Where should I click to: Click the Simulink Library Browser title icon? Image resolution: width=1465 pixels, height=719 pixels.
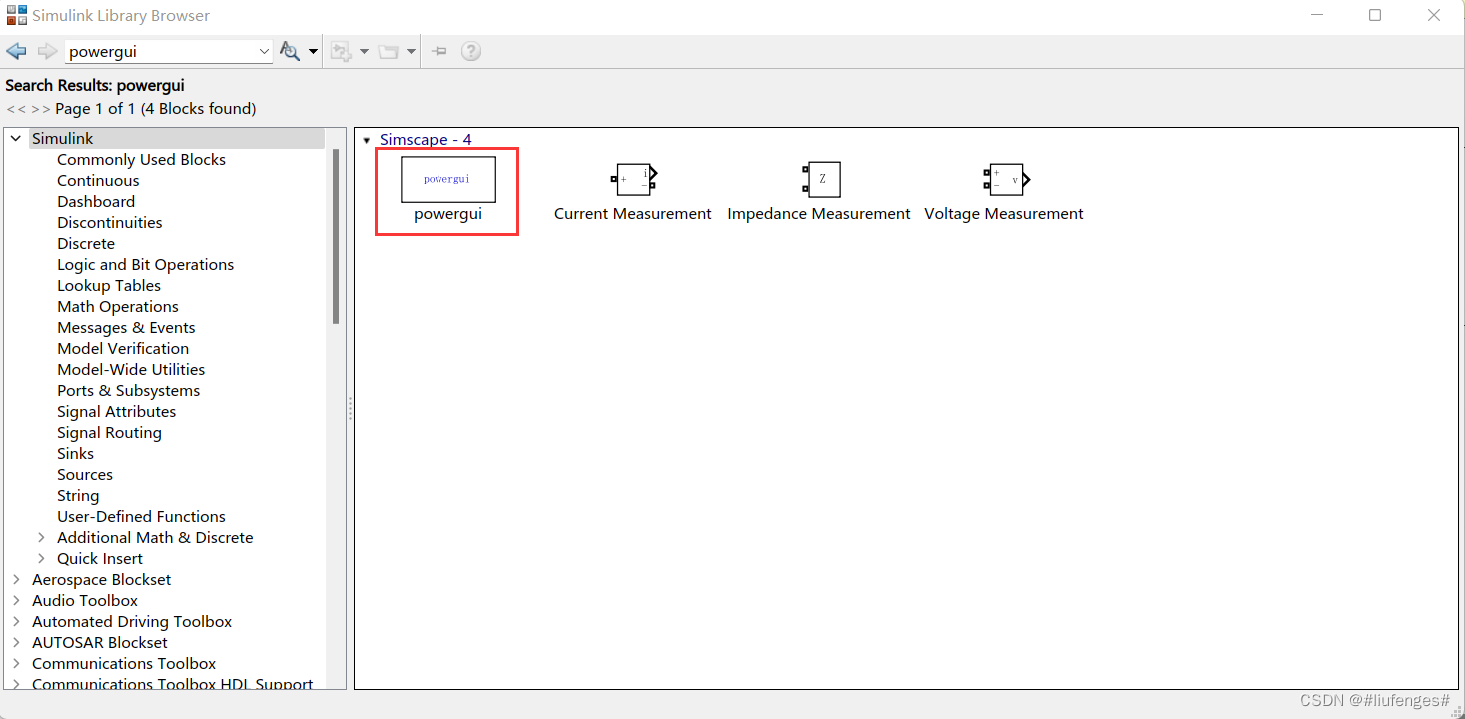pyautogui.click(x=17, y=15)
